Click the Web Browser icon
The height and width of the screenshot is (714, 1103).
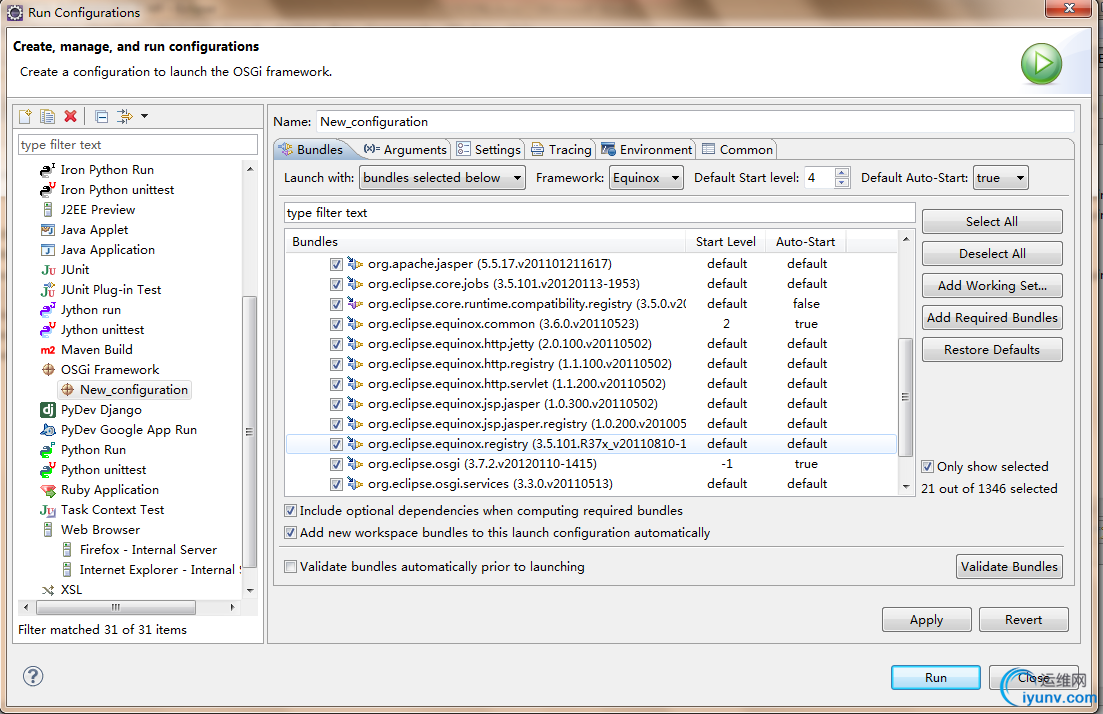click(x=47, y=530)
